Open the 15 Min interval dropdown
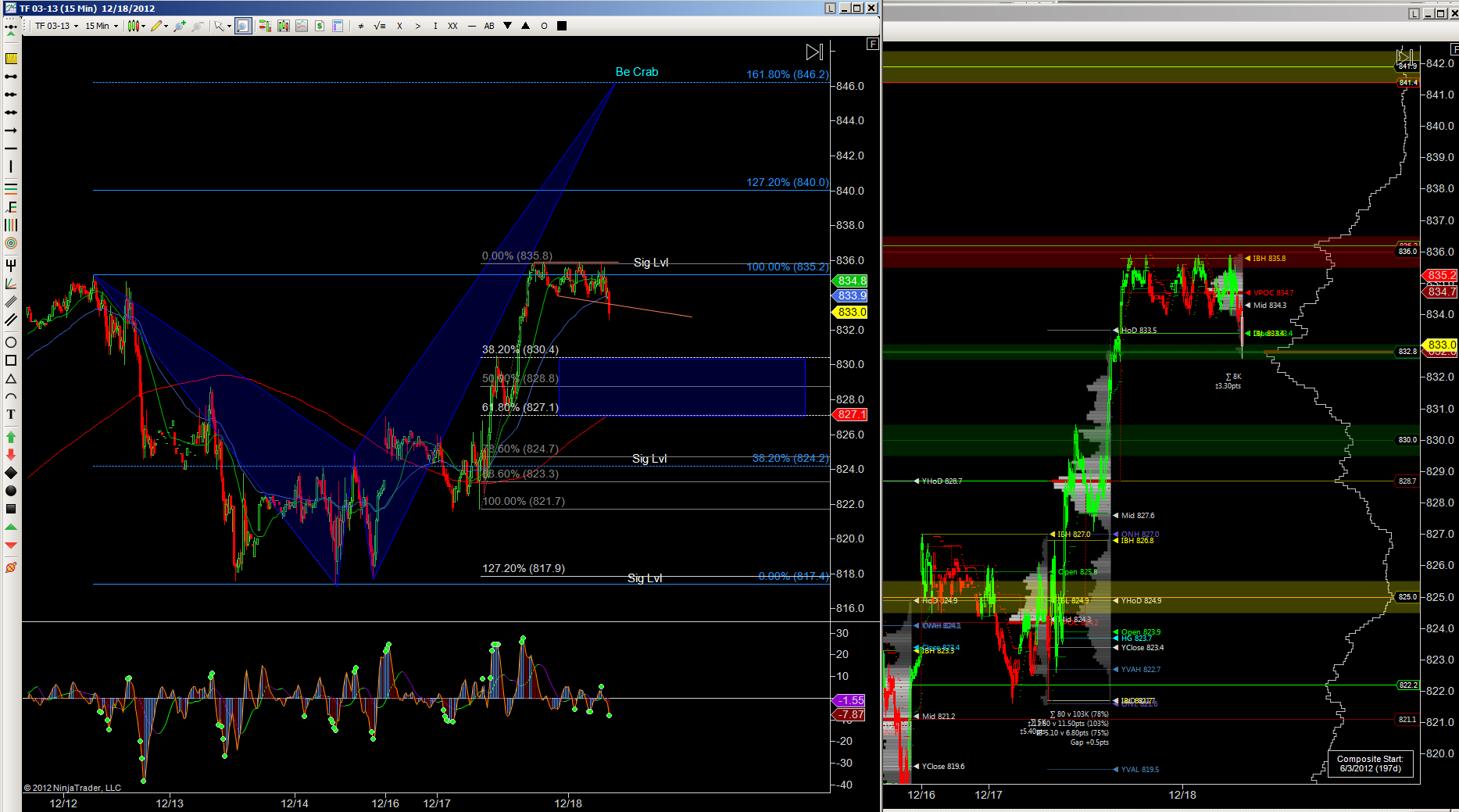Image resolution: width=1459 pixels, height=812 pixels. (x=102, y=26)
